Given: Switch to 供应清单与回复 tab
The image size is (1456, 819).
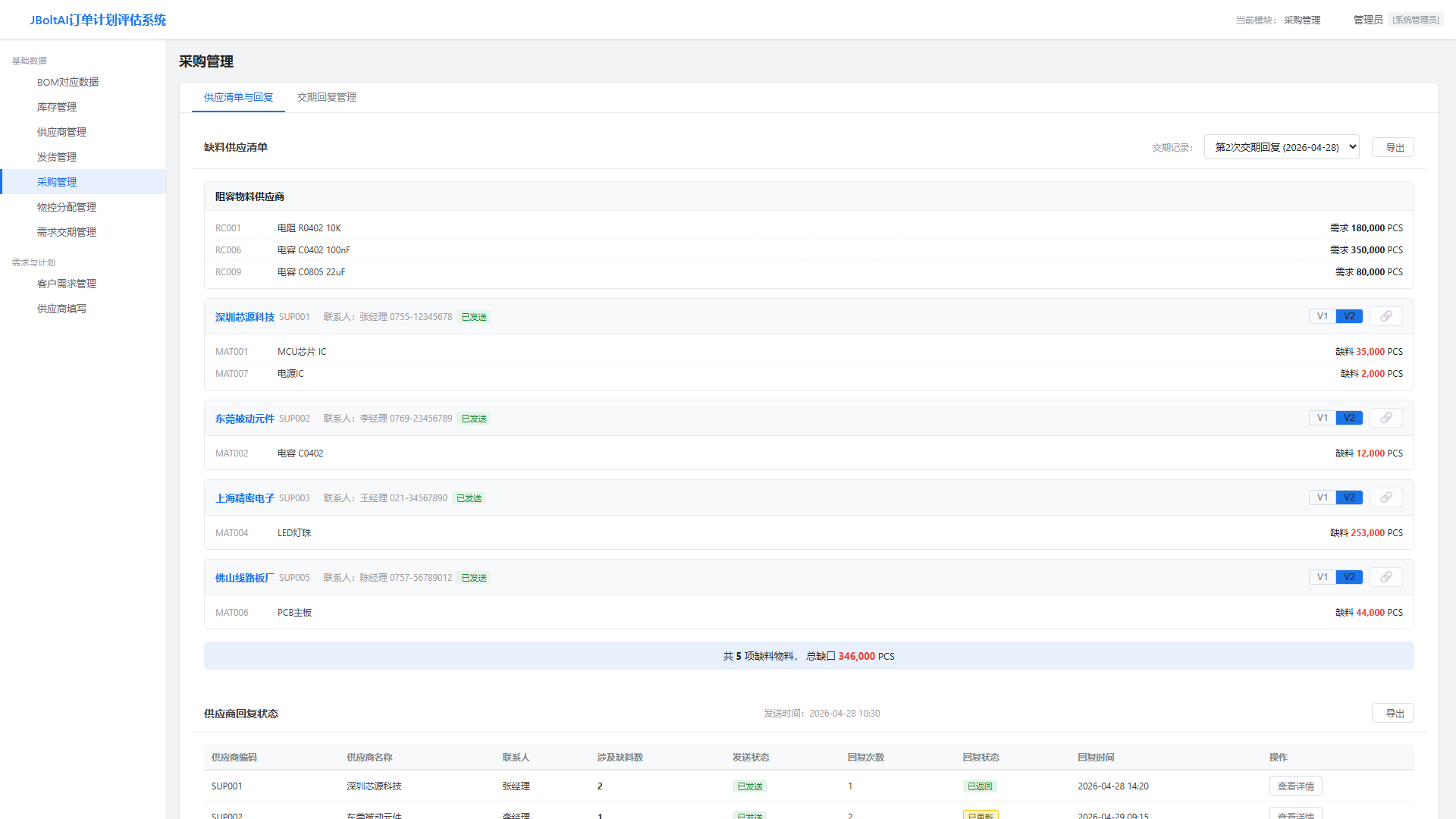Looking at the screenshot, I should [238, 97].
